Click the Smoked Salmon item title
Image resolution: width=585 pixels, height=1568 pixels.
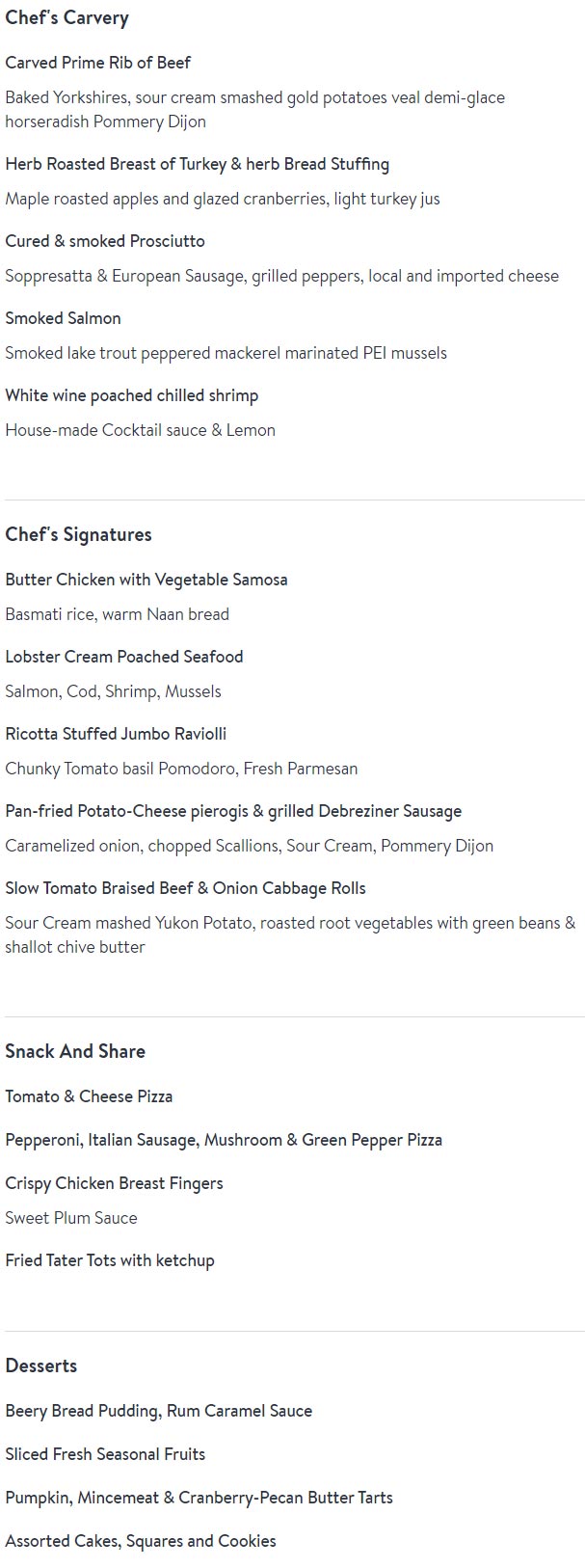[x=63, y=318]
